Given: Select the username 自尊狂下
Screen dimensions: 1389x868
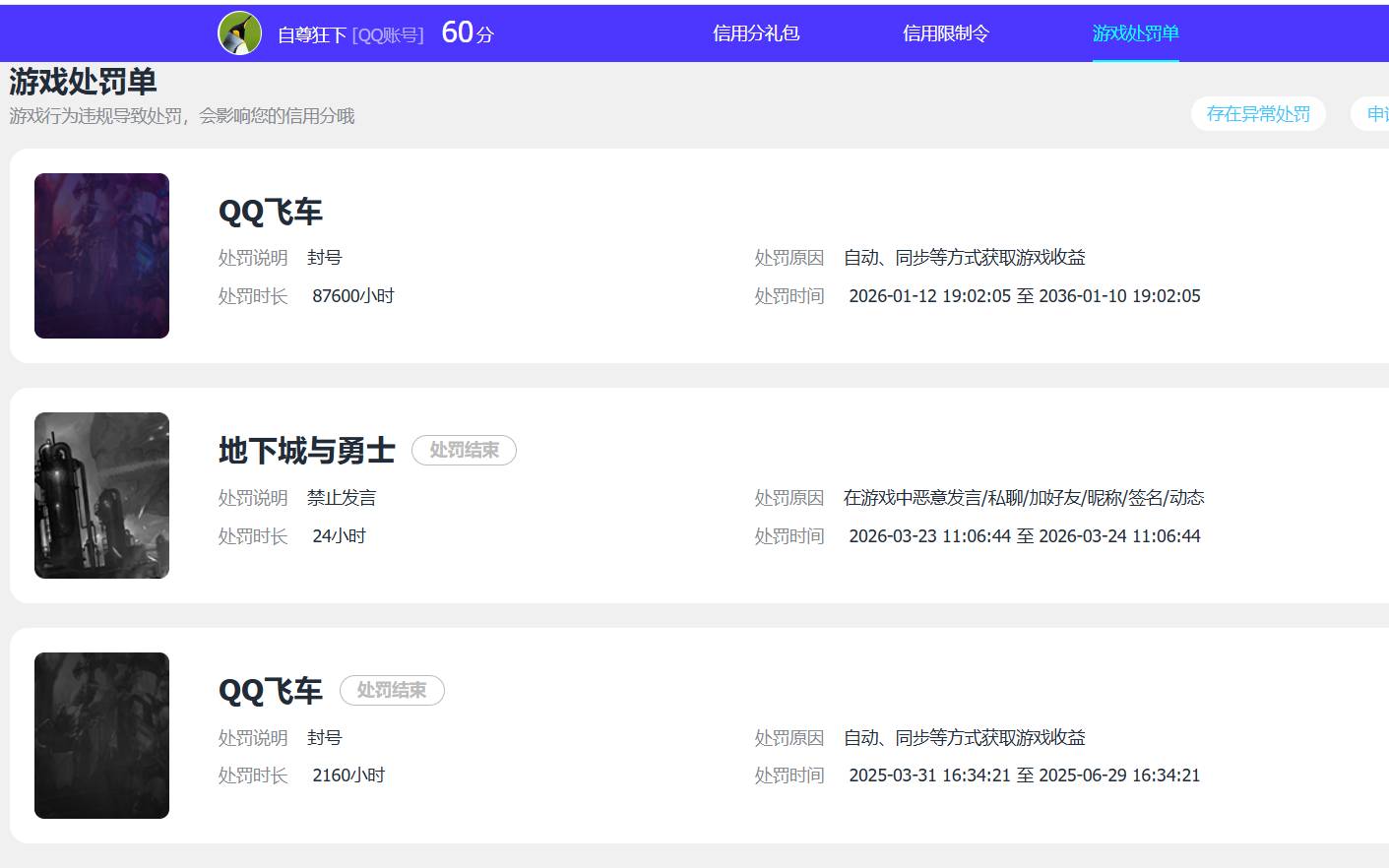Looking at the screenshot, I should pyautogui.click(x=312, y=35).
